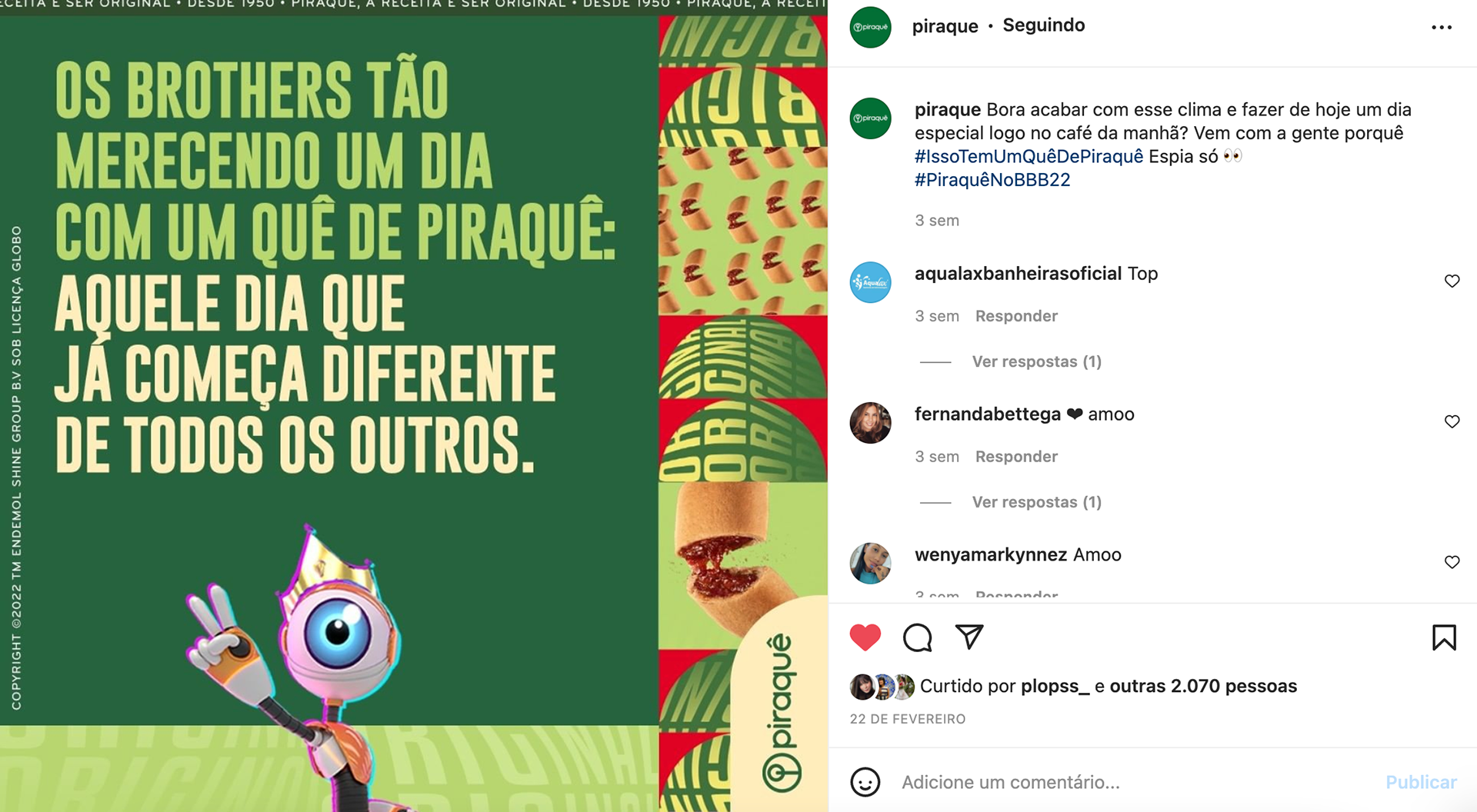Unlike the post with red heart icon
Viewport: 1477px width, 812px height.
click(865, 637)
